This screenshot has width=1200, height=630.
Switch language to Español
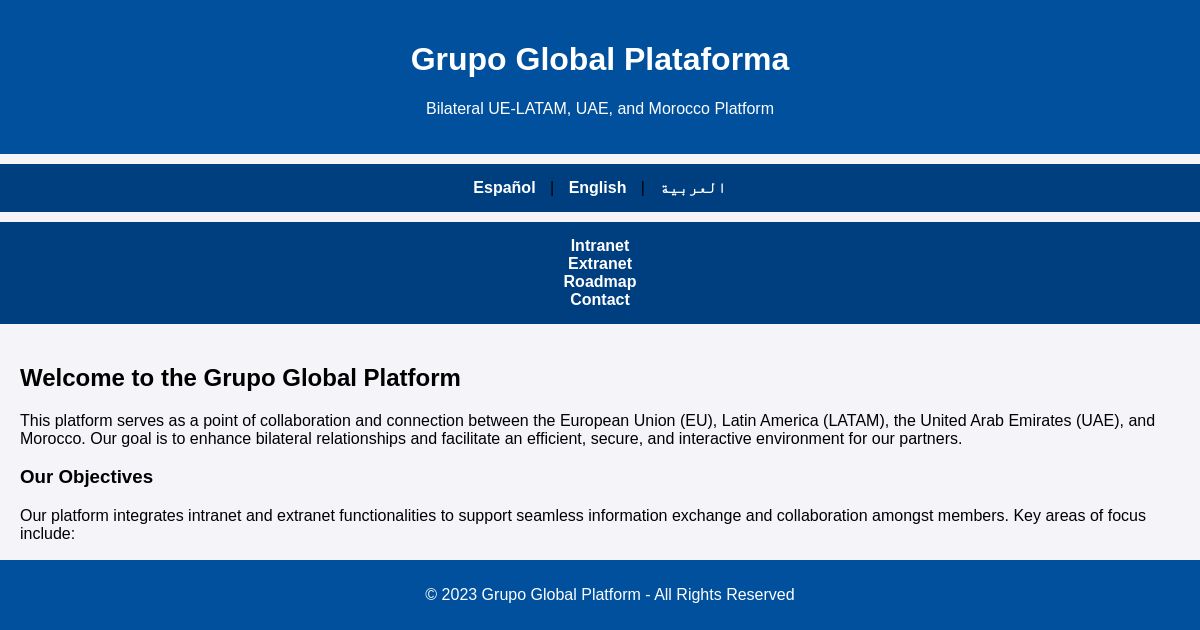coord(504,188)
